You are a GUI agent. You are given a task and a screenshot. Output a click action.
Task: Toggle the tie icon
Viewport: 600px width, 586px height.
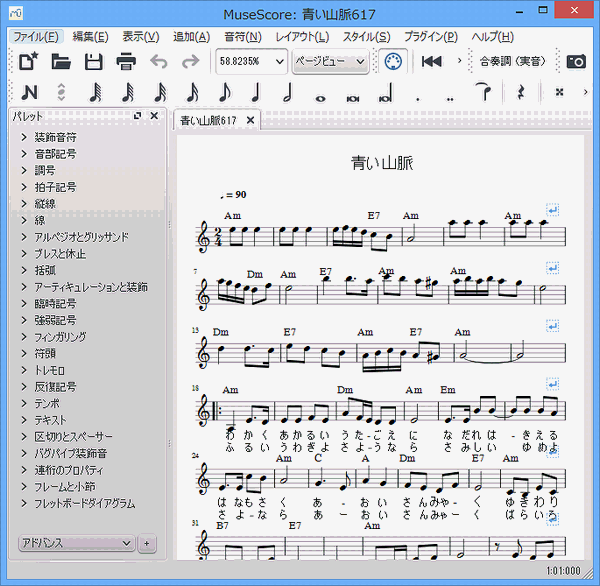pyautogui.click(x=483, y=91)
